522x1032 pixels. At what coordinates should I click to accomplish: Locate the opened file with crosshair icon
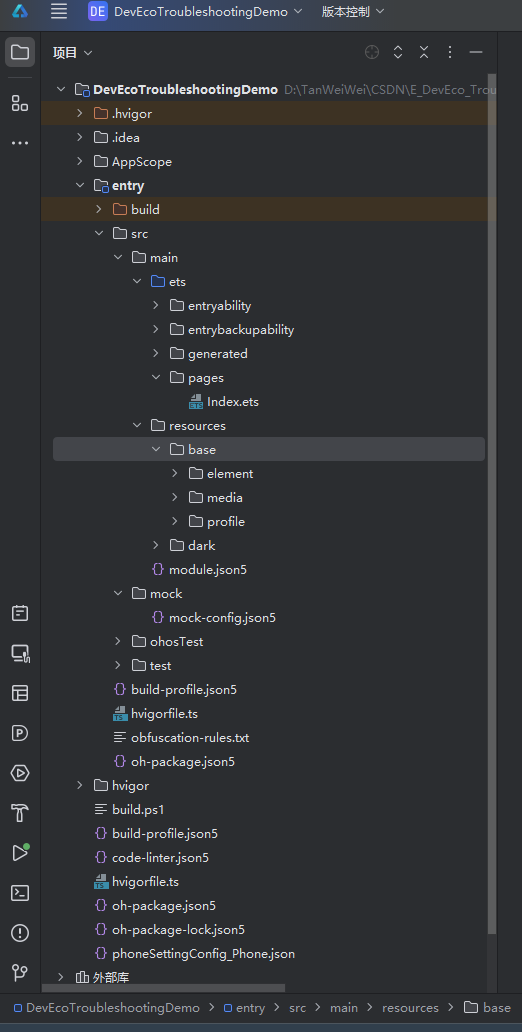(x=372, y=53)
